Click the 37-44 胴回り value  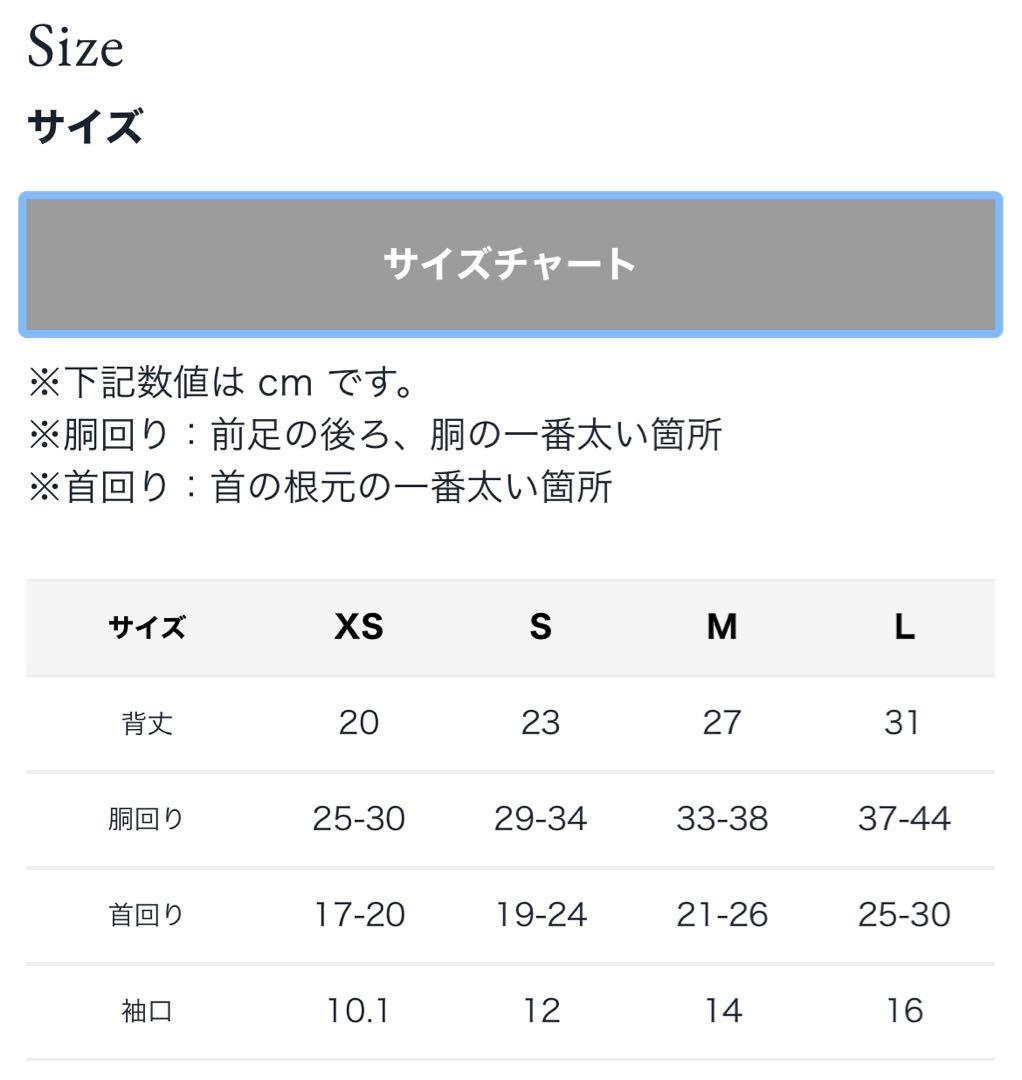coord(905,818)
